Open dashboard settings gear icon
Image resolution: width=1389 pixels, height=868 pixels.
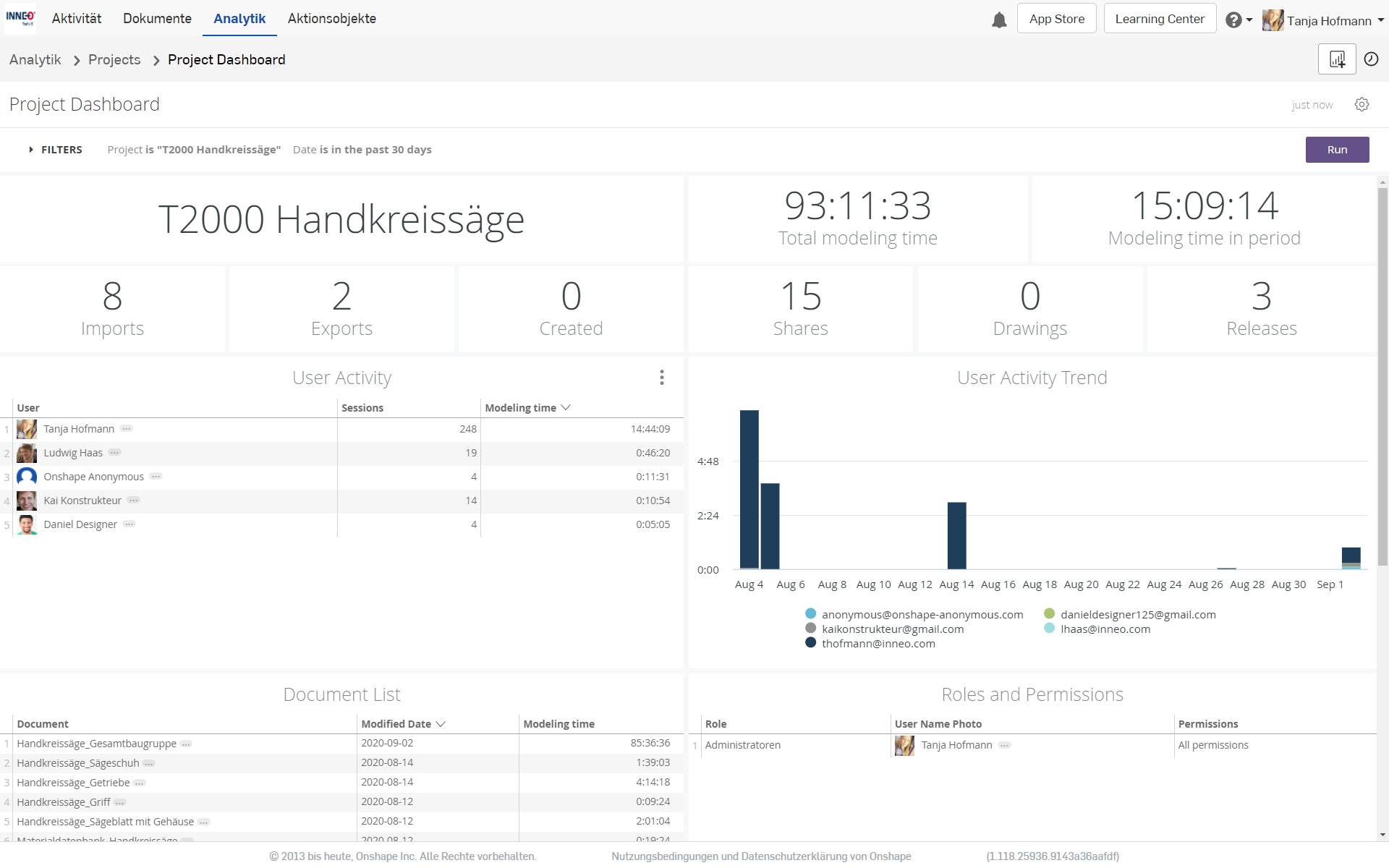1362,105
